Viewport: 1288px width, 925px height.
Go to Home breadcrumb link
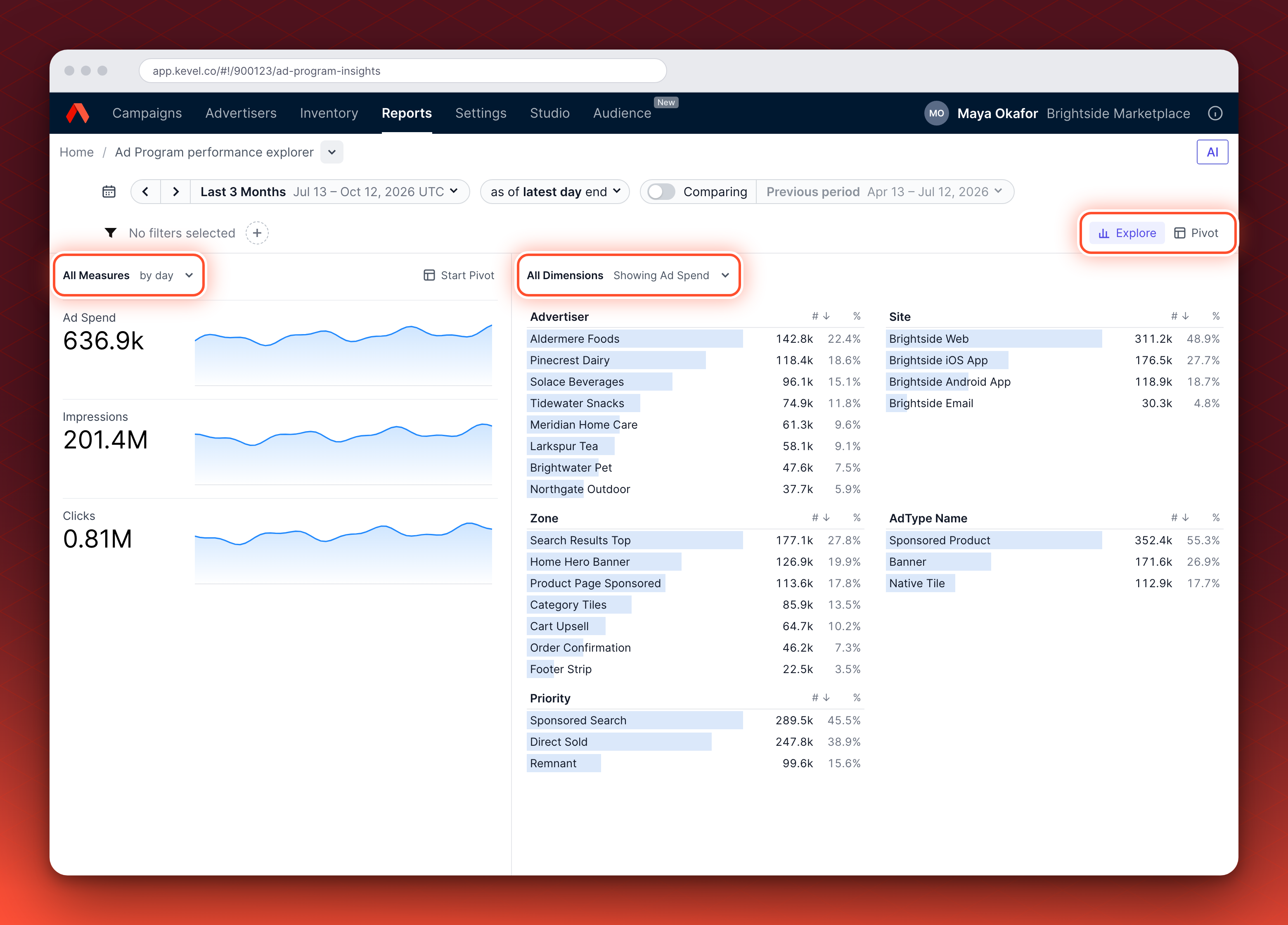point(77,152)
